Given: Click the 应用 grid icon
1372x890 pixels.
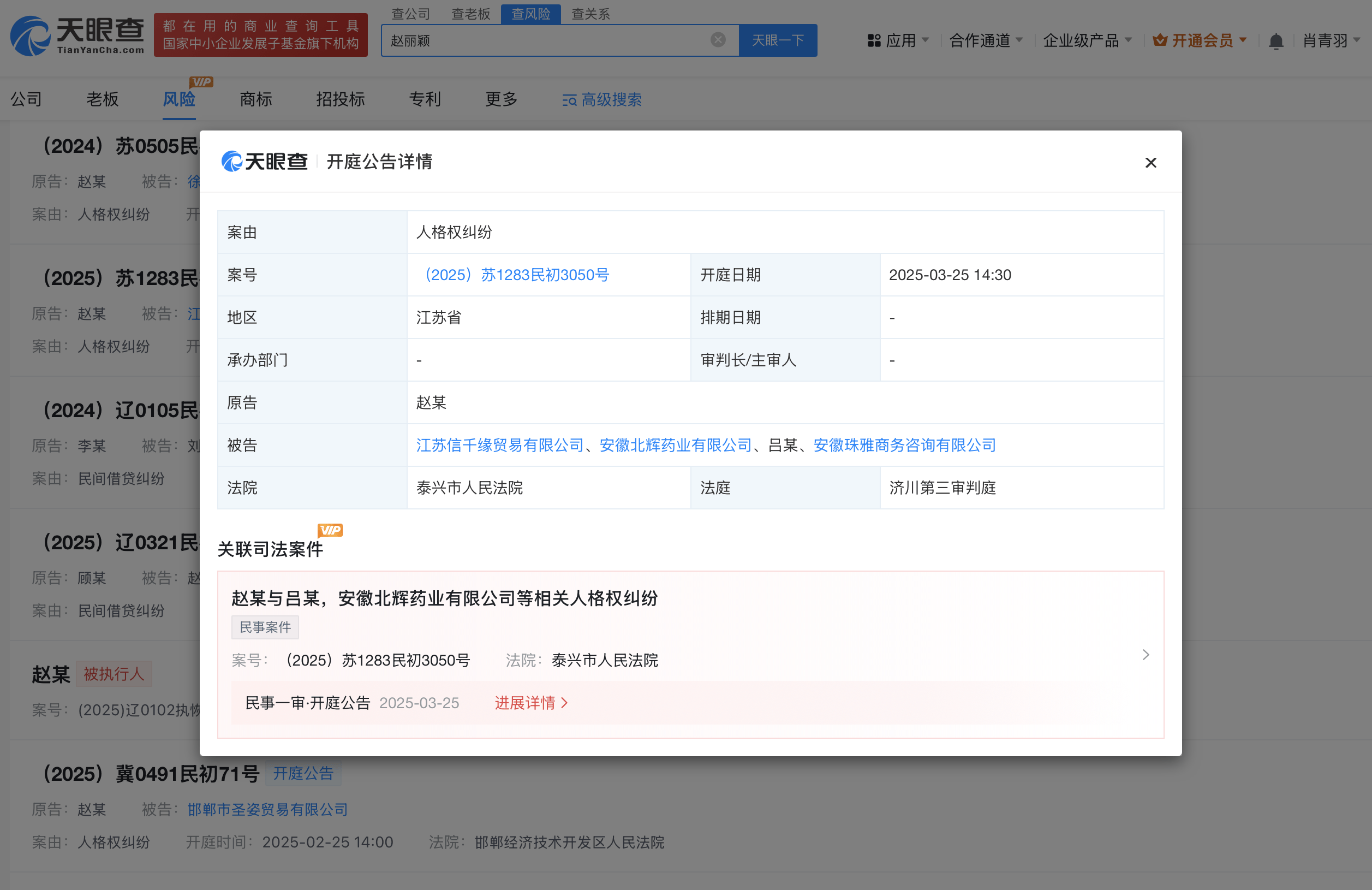Looking at the screenshot, I should 874,40.
